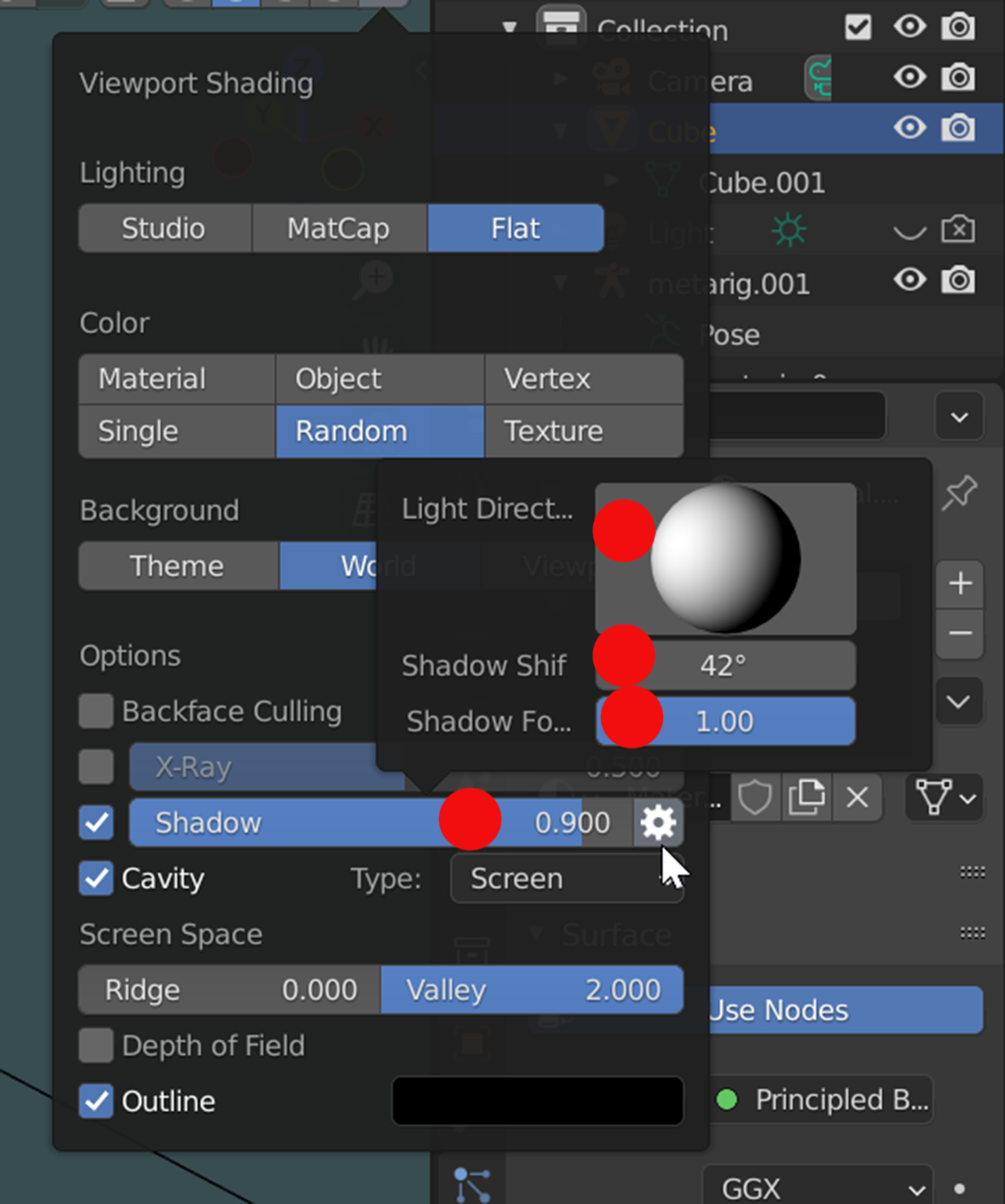
Task: Unlink material with the X icon
Action: point(857,798)
